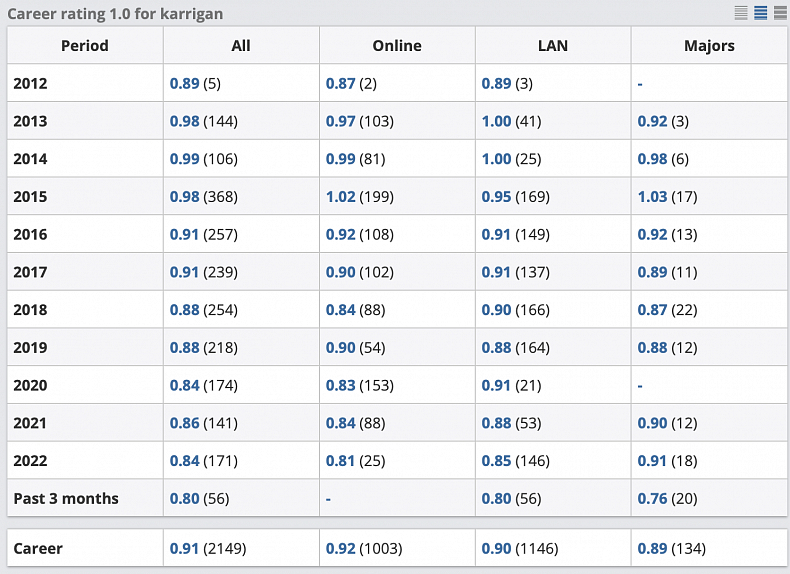Screen dimensions: 790x574
Task: Open 2020 LAN rating 0.91
Action: point(496,386)
